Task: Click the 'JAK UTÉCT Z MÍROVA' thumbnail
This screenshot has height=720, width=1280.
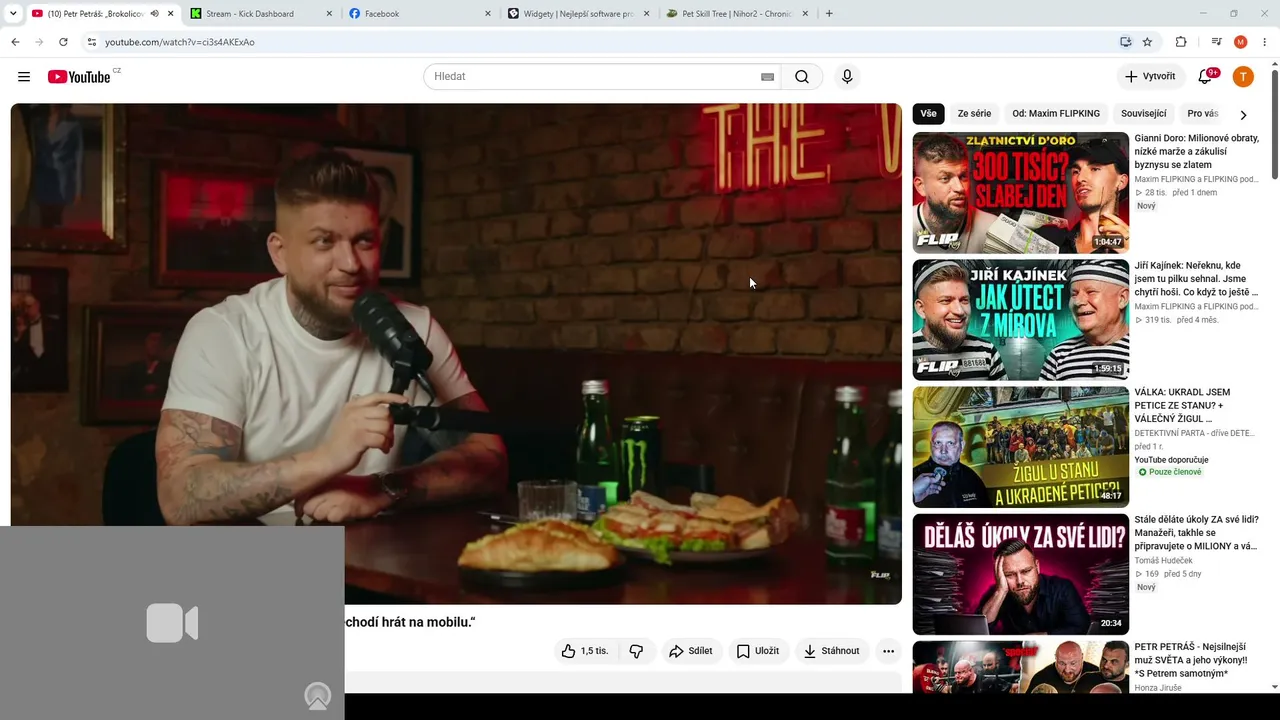Action: coord(1021,320)
